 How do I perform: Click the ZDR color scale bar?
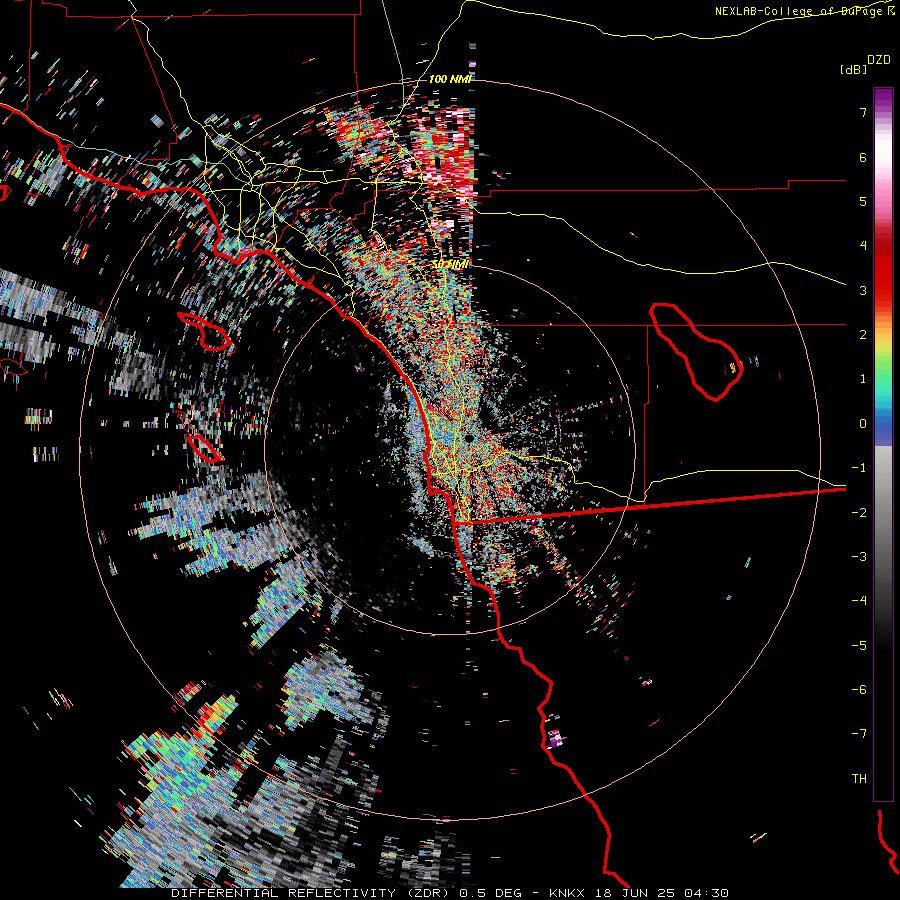coord(883,444)
